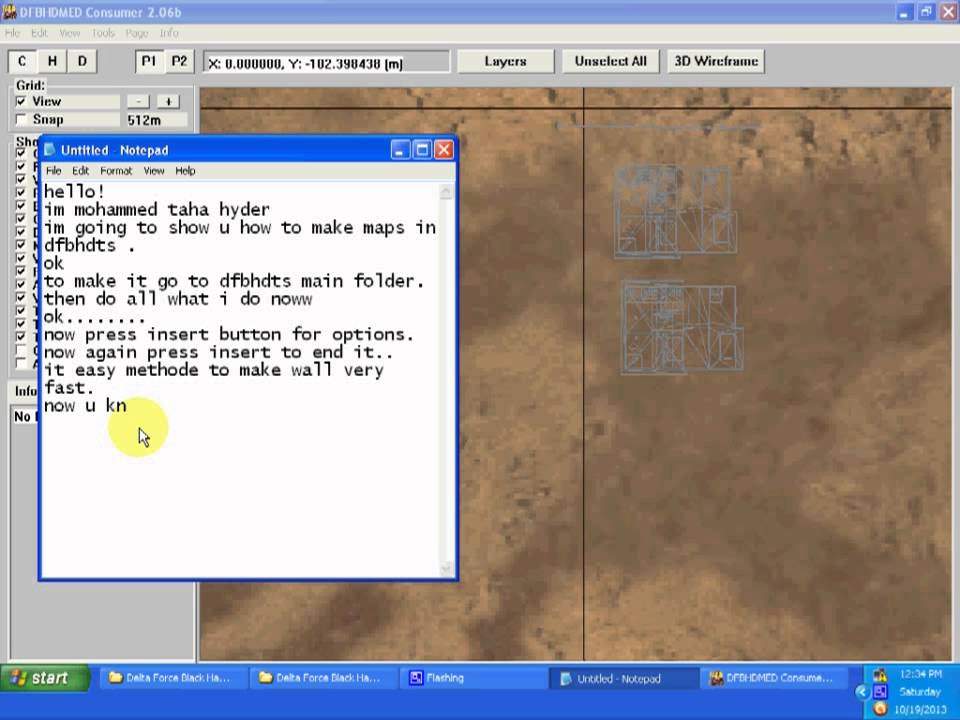
Task: Switch to DFBHDMED Consume... taskbar button
Action: [x=774, y=678]
